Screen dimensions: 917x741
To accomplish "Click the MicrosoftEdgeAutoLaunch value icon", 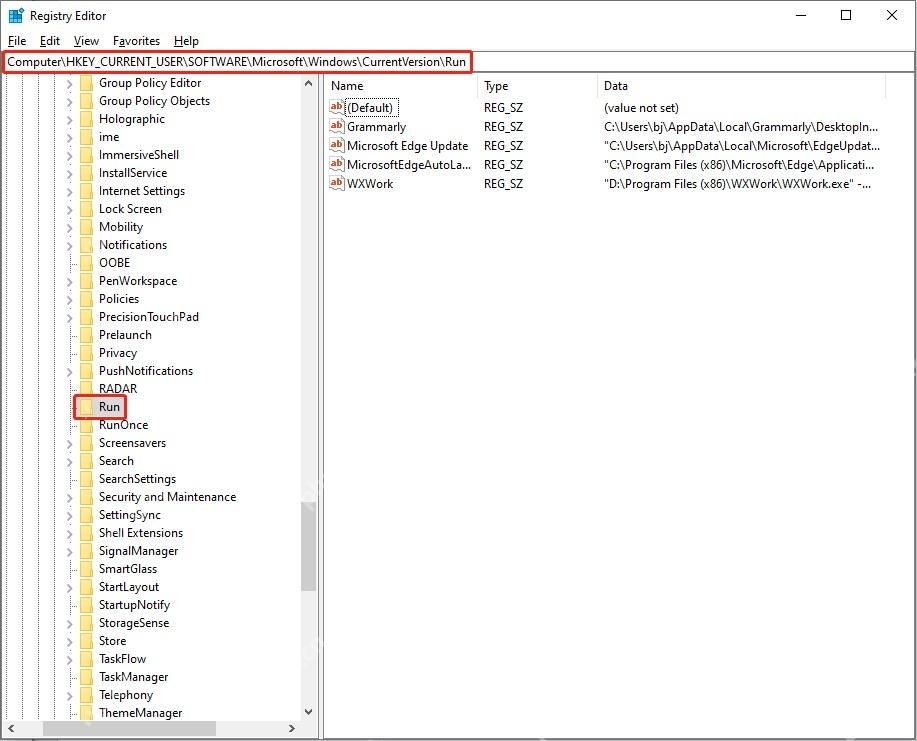I will [x=336, y=164].
